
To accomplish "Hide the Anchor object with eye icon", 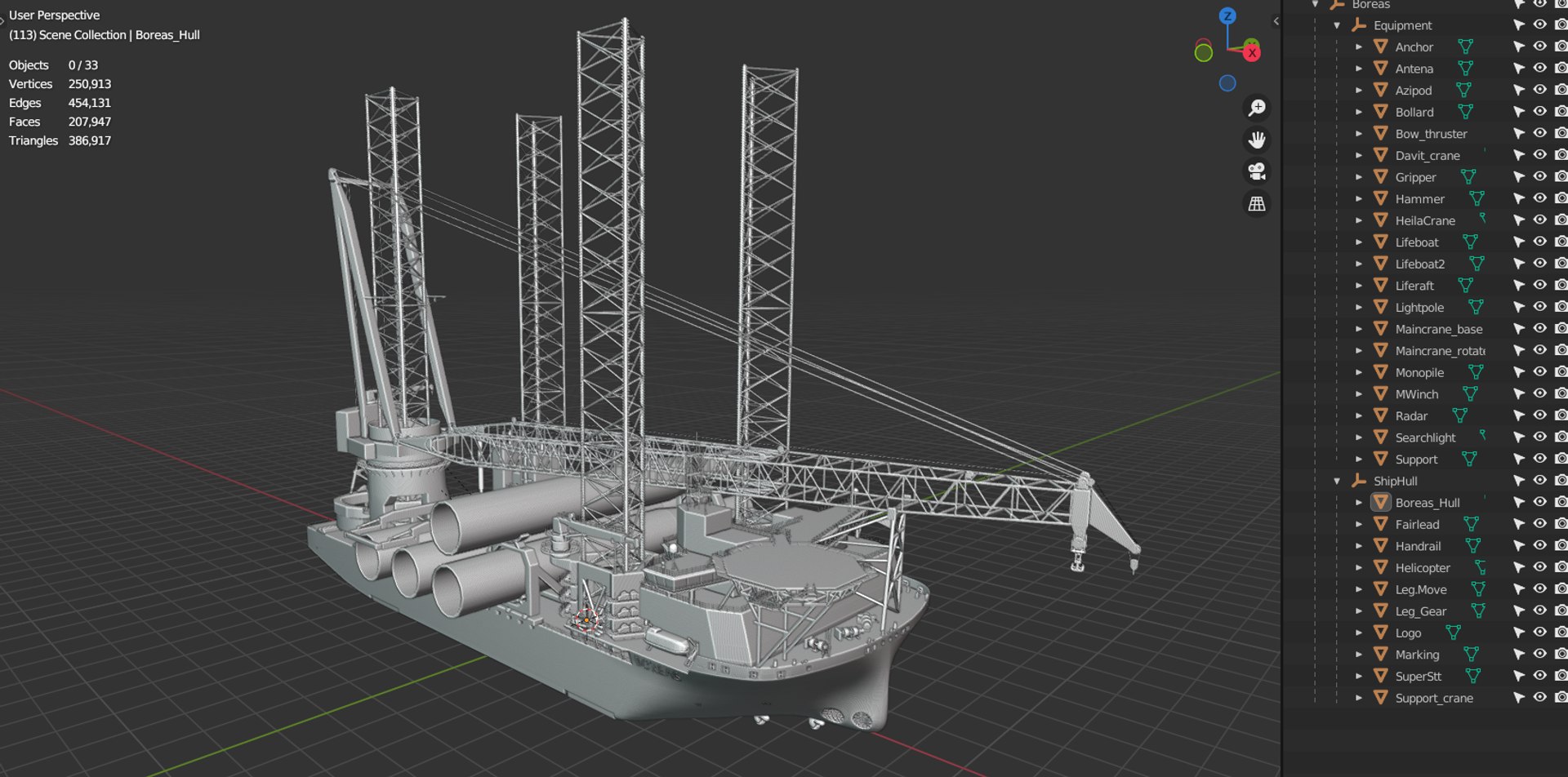I will coord(1539,47).
